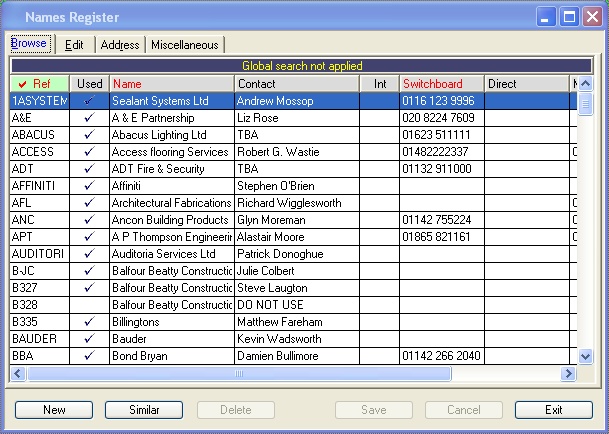
Task: Select the Bond Bryan name cell
Action: pos(172,356)
